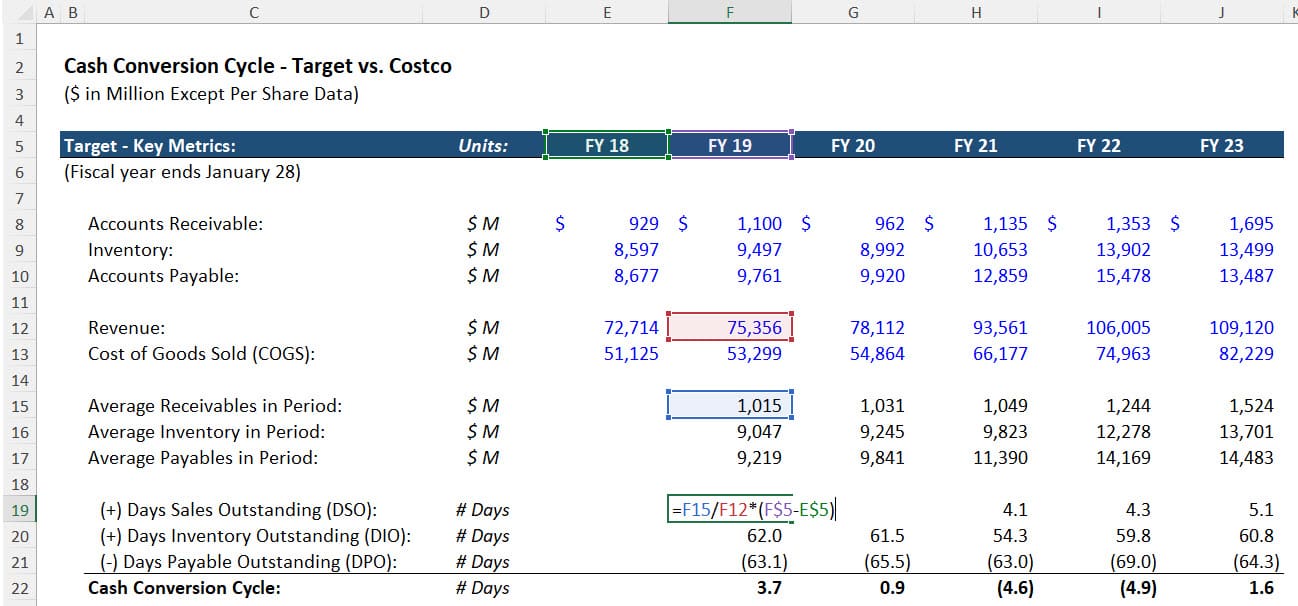This screenshot has width=1298, height=606.
Task: Click the title Cash Conversion Cycle - Target vs. Costco
Action: (257, 66)
